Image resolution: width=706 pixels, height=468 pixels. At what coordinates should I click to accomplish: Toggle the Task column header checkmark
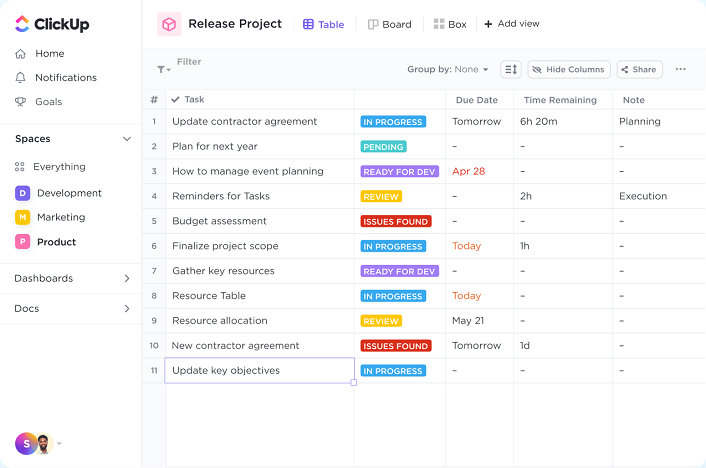pos(176,100)
